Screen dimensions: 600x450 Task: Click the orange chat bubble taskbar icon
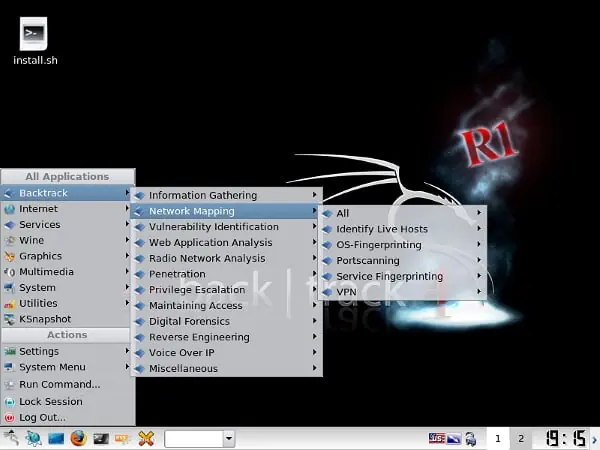pyautogui.click(x=122, y=439)
